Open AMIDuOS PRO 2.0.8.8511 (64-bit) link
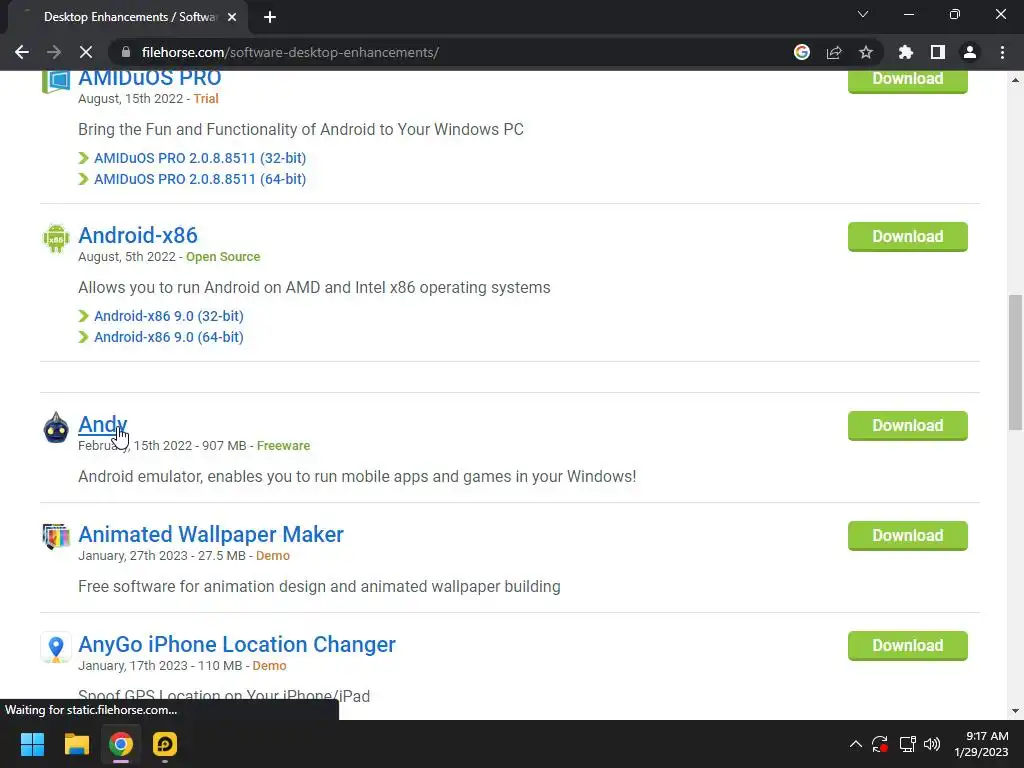Viewport: 1024px width, 768px height. [200, 179]
